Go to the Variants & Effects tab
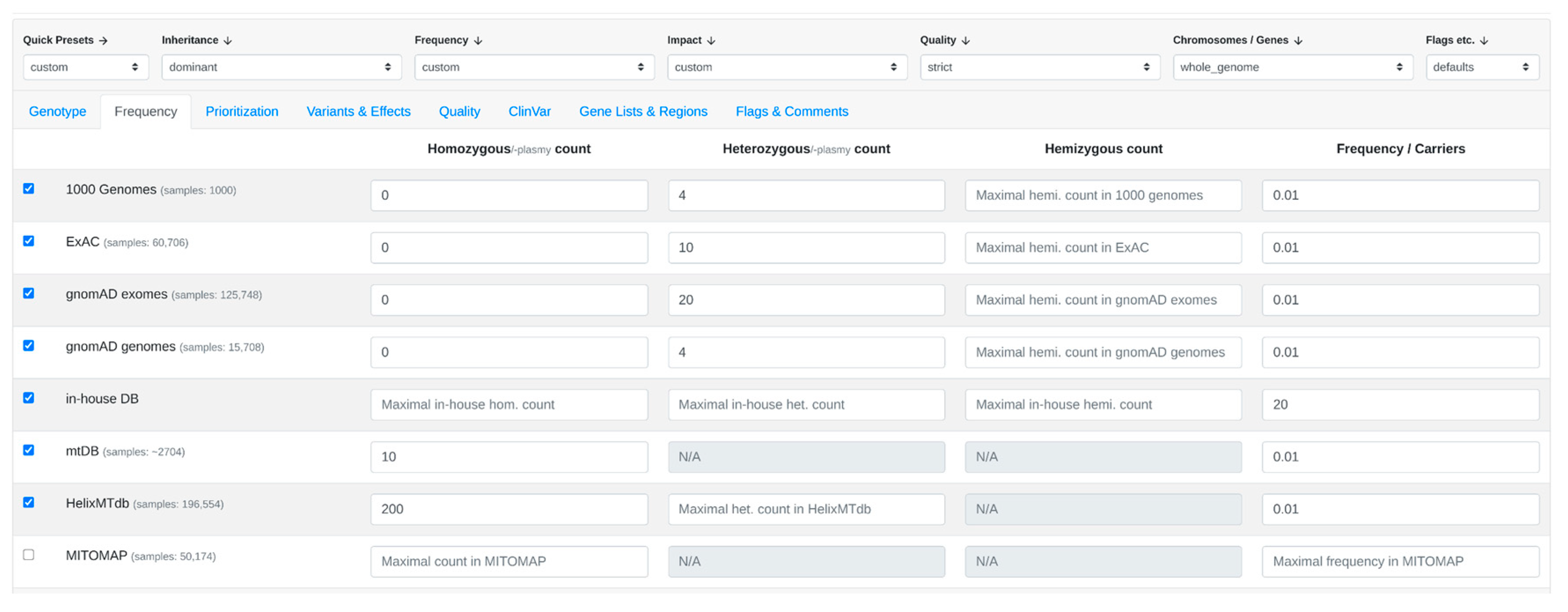 [x=358, y=111]
